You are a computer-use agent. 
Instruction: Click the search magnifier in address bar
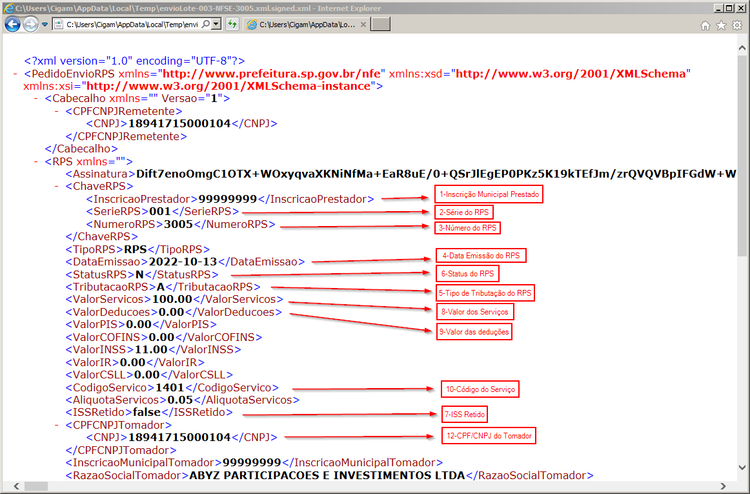click(205, 24)
